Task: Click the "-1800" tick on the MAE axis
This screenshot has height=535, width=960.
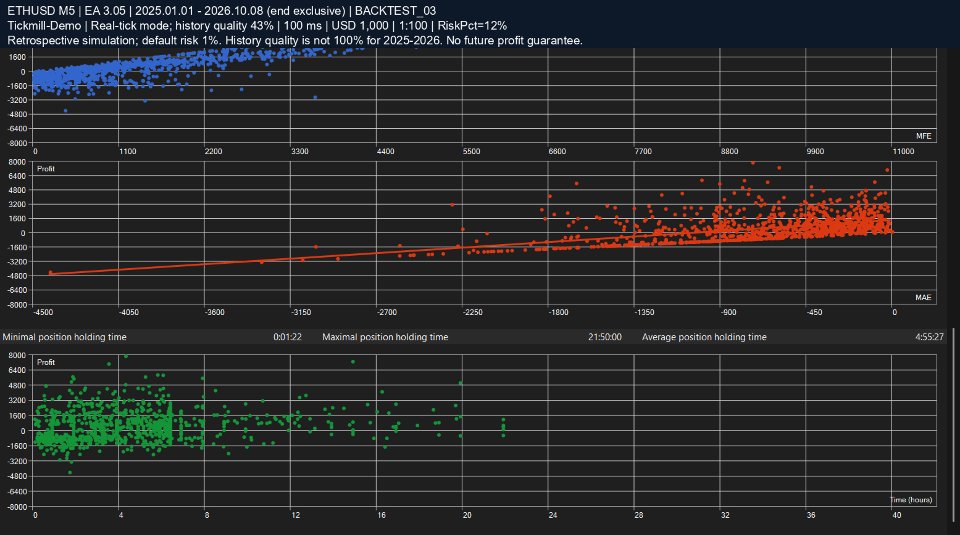Action: [558, 312]
